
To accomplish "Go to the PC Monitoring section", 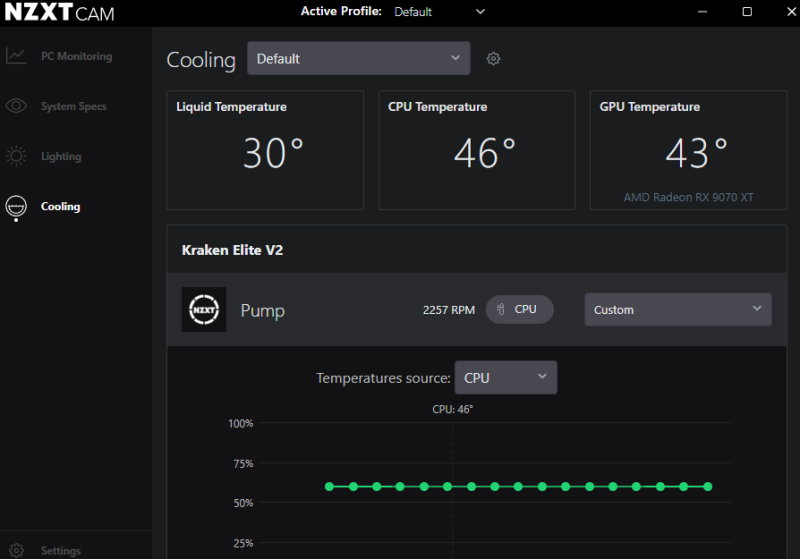I will click(x=76, y=56).
